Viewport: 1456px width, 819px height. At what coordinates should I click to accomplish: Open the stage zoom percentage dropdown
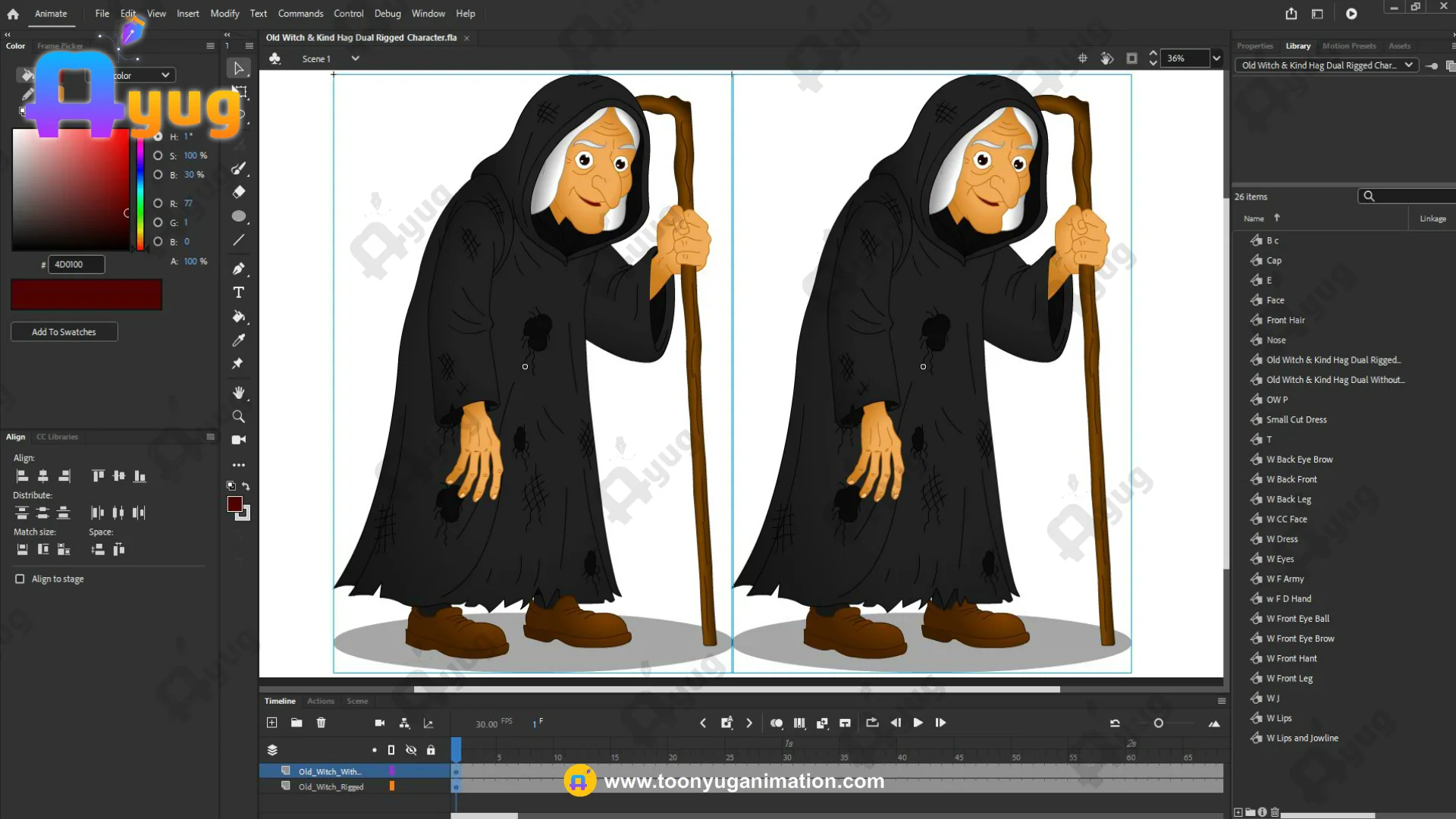[x=1216, y=58]
